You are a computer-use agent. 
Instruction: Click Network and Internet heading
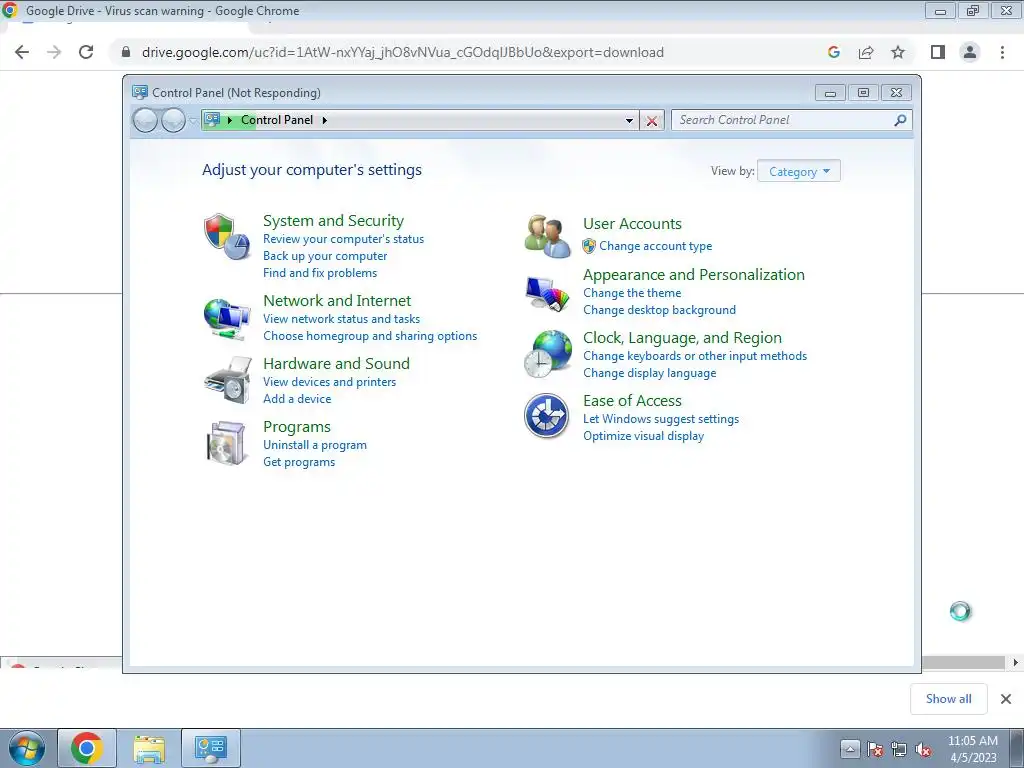(x=337, y=300)
